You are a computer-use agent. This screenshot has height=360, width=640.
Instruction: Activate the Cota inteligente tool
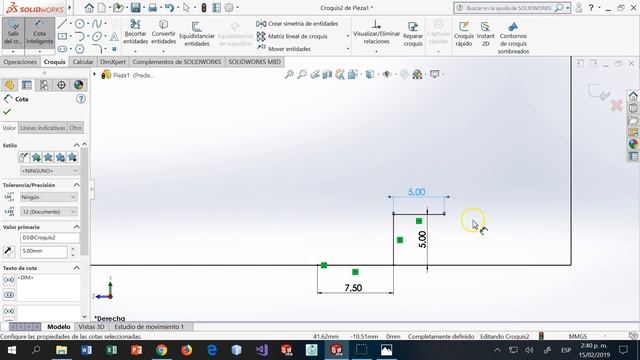40,33
